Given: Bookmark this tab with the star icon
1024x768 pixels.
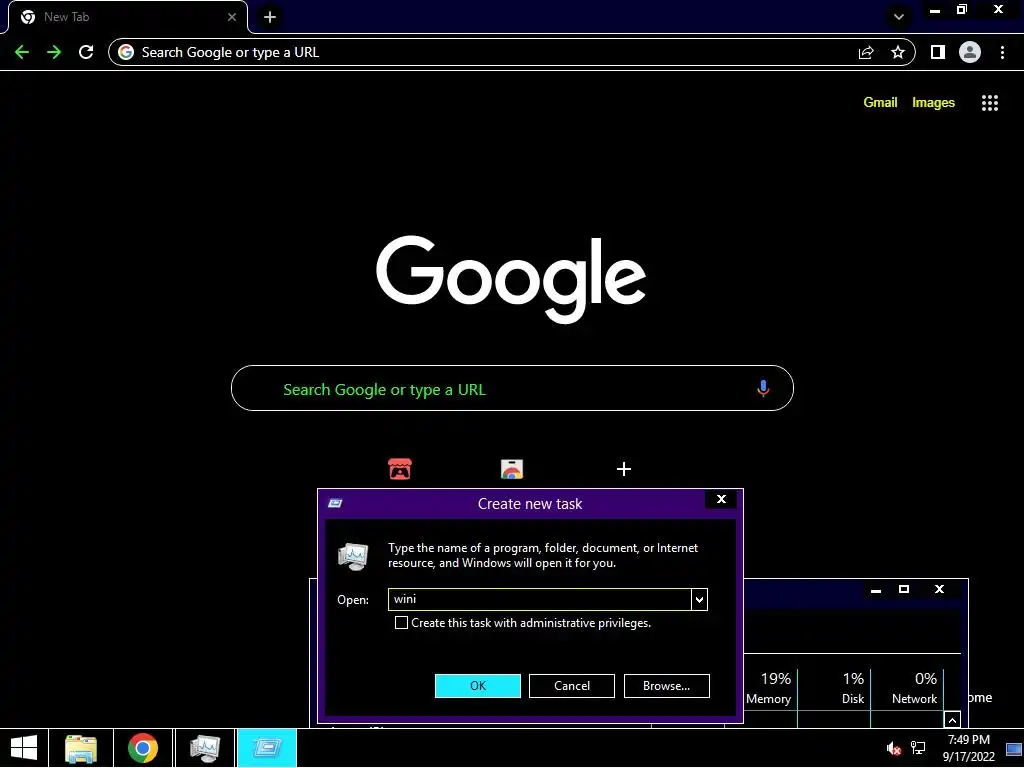Looking at the screenshot, I should click(898, 52).
